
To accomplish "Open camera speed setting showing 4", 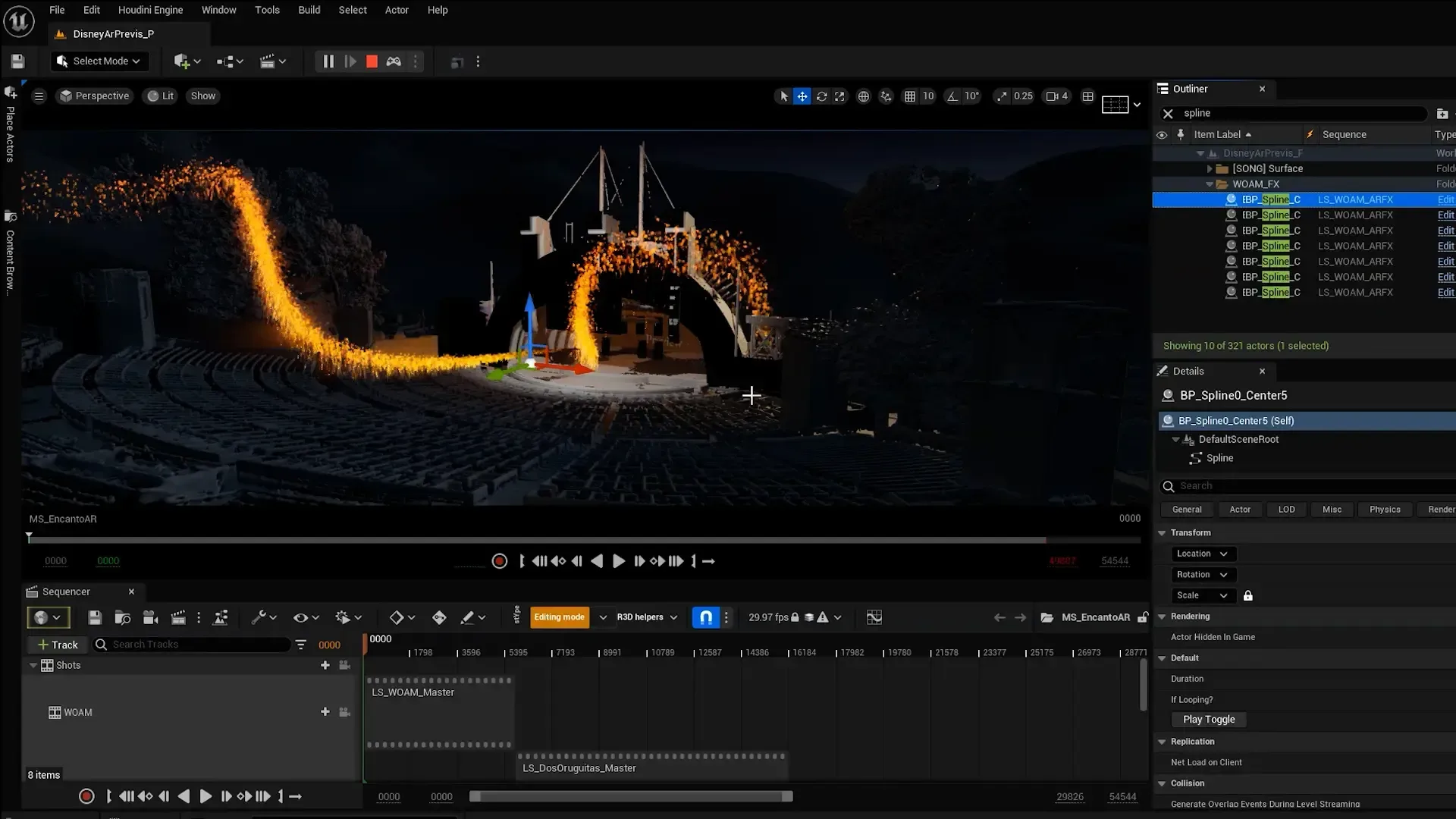I will pos(1057,96).
